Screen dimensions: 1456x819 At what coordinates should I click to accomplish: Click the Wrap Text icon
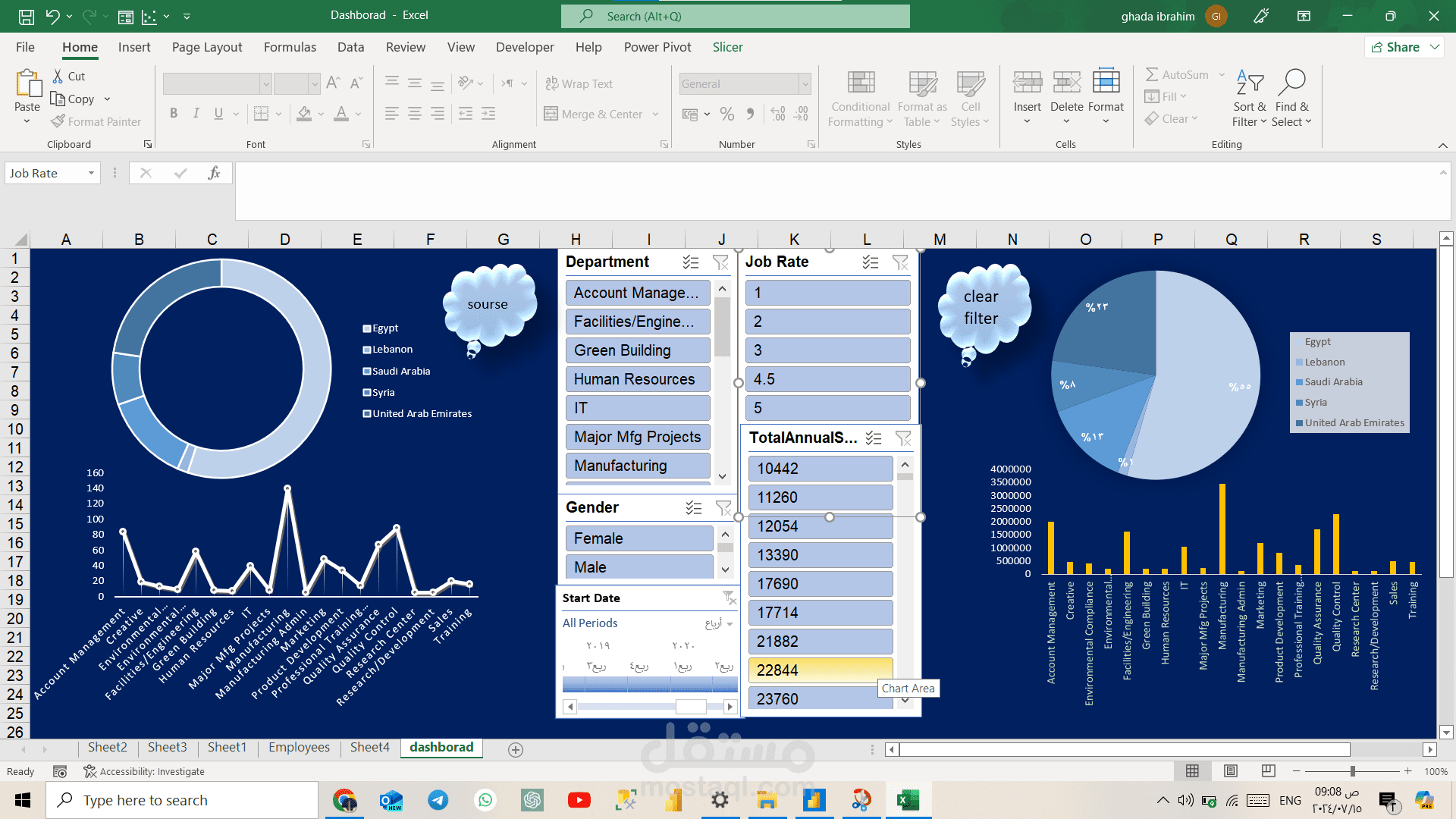551,83
